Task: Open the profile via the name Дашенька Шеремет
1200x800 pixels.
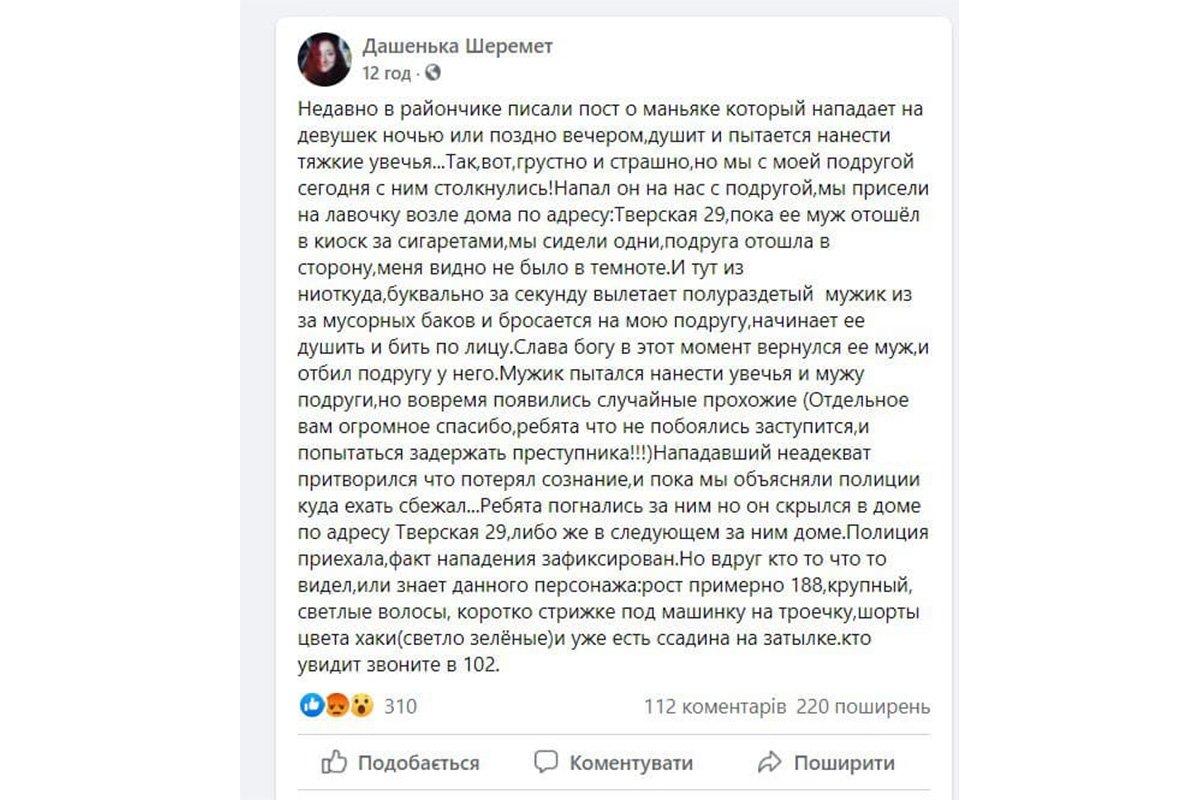Action: [459, 44]
